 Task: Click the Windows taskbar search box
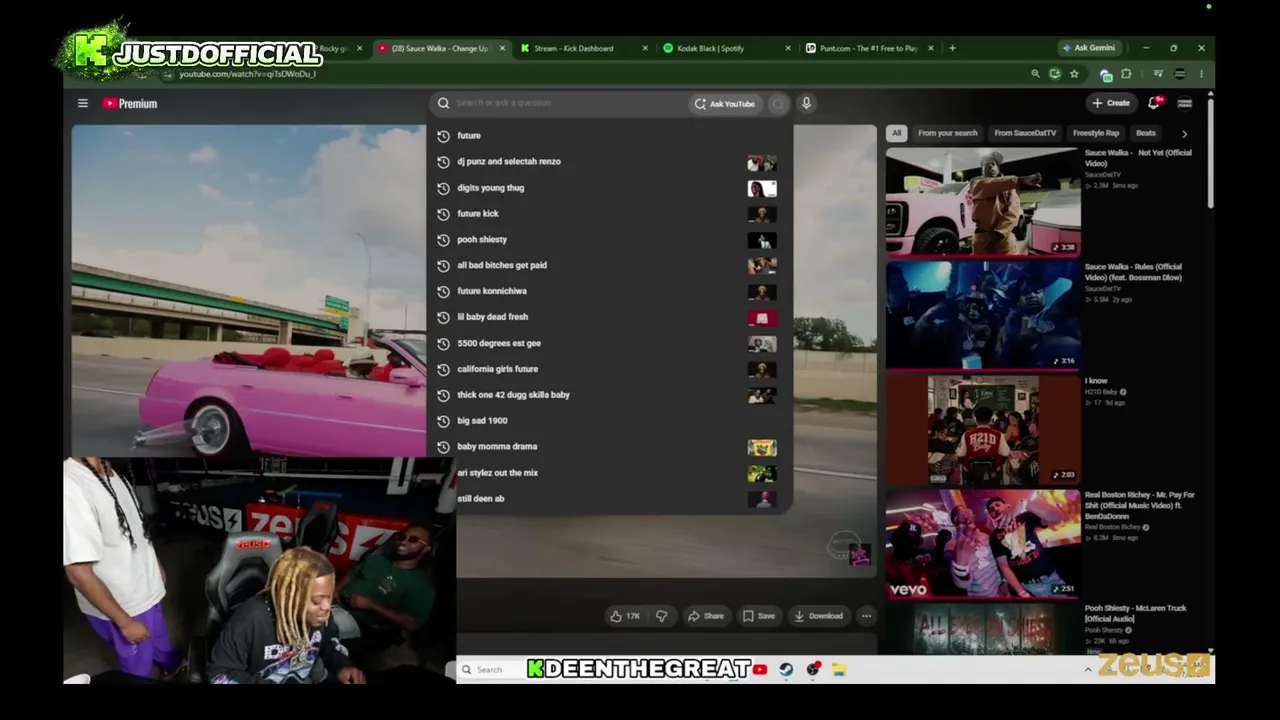490,670
